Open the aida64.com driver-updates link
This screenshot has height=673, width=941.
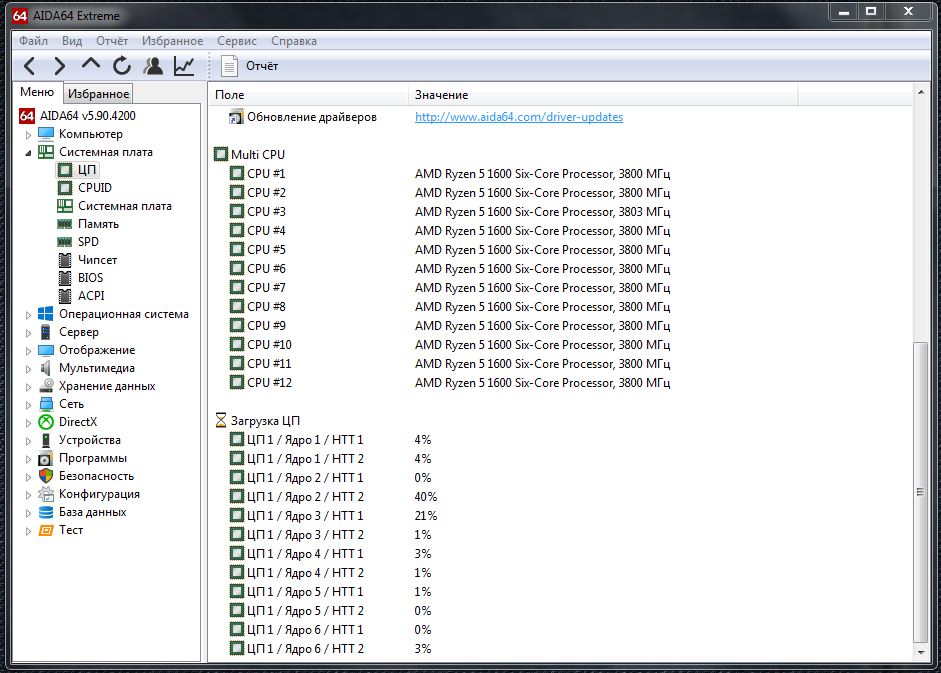(x=519, y=117)
